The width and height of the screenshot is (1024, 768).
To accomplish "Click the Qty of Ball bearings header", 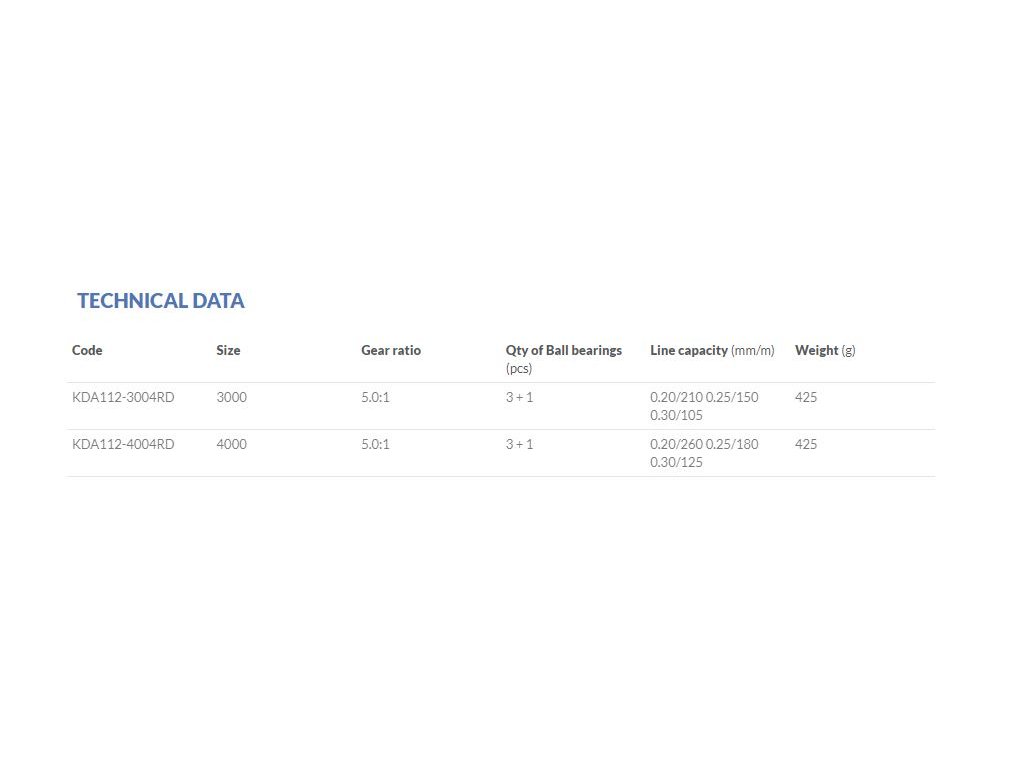I will click(564, 359).
